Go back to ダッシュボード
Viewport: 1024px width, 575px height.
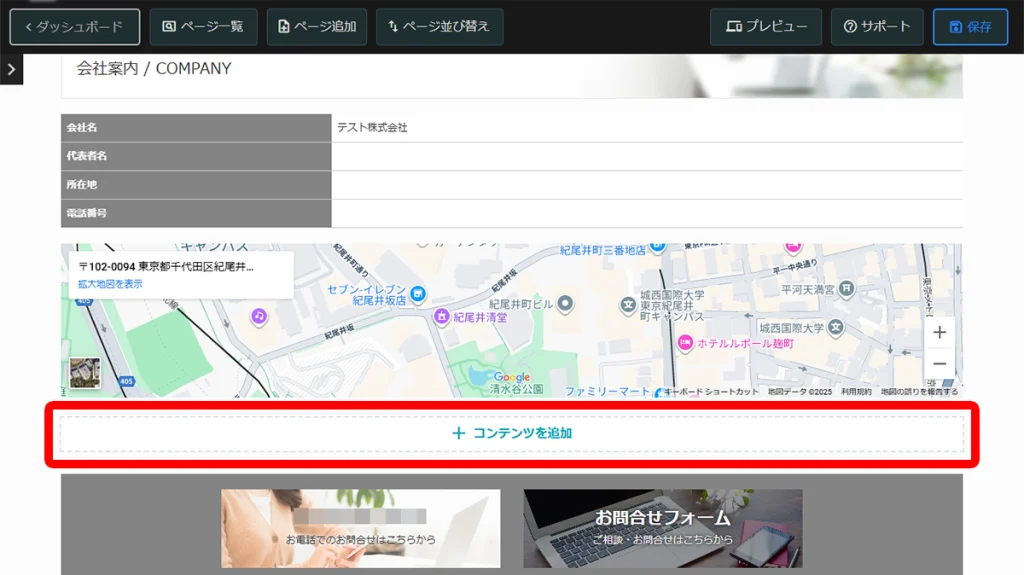click(x=75, y=27)
